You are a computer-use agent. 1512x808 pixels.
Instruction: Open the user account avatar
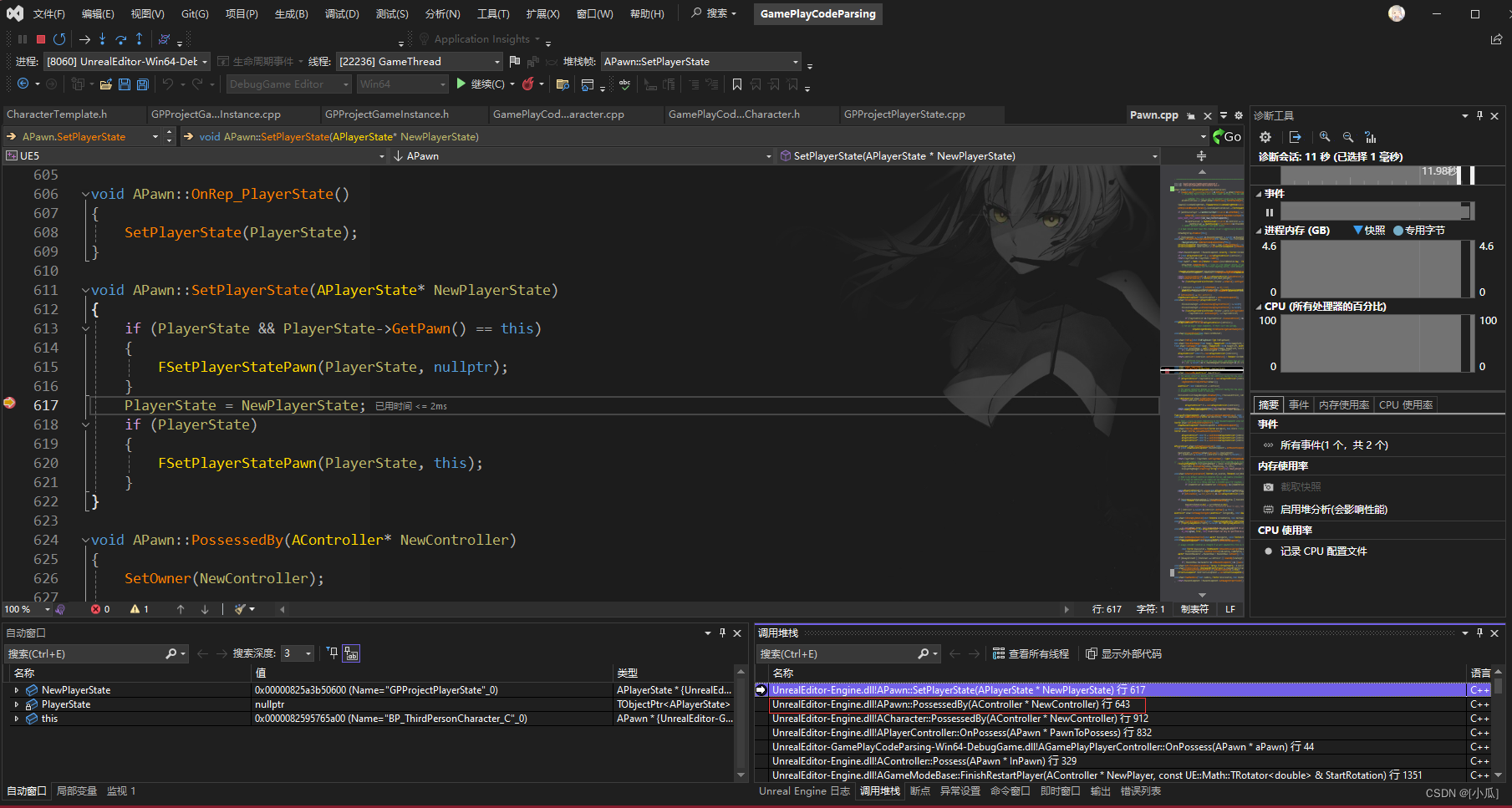coord(1397,13)
